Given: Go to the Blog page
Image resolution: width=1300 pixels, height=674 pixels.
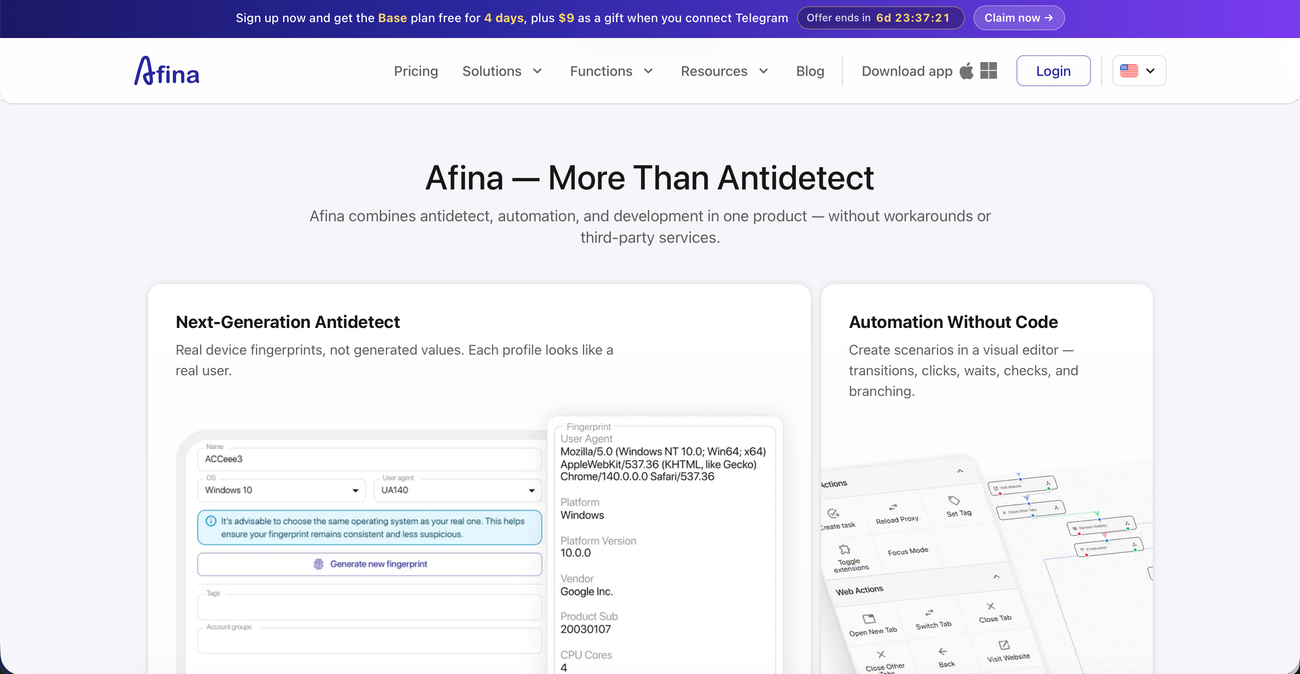Looking at the screenshot, I should pos(810,71).
